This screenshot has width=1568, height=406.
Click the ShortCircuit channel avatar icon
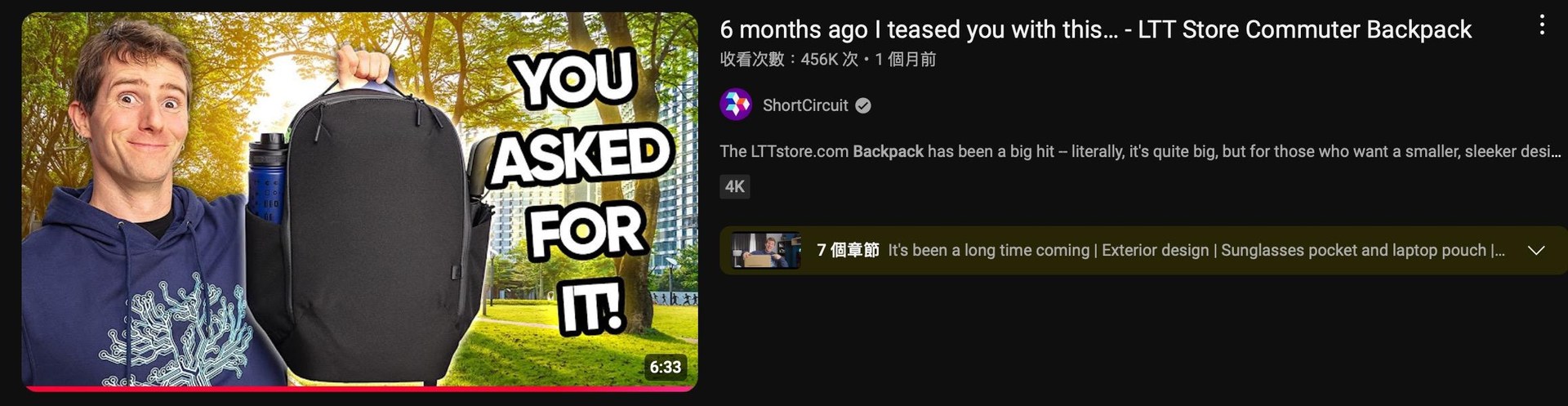coord(736,105)
